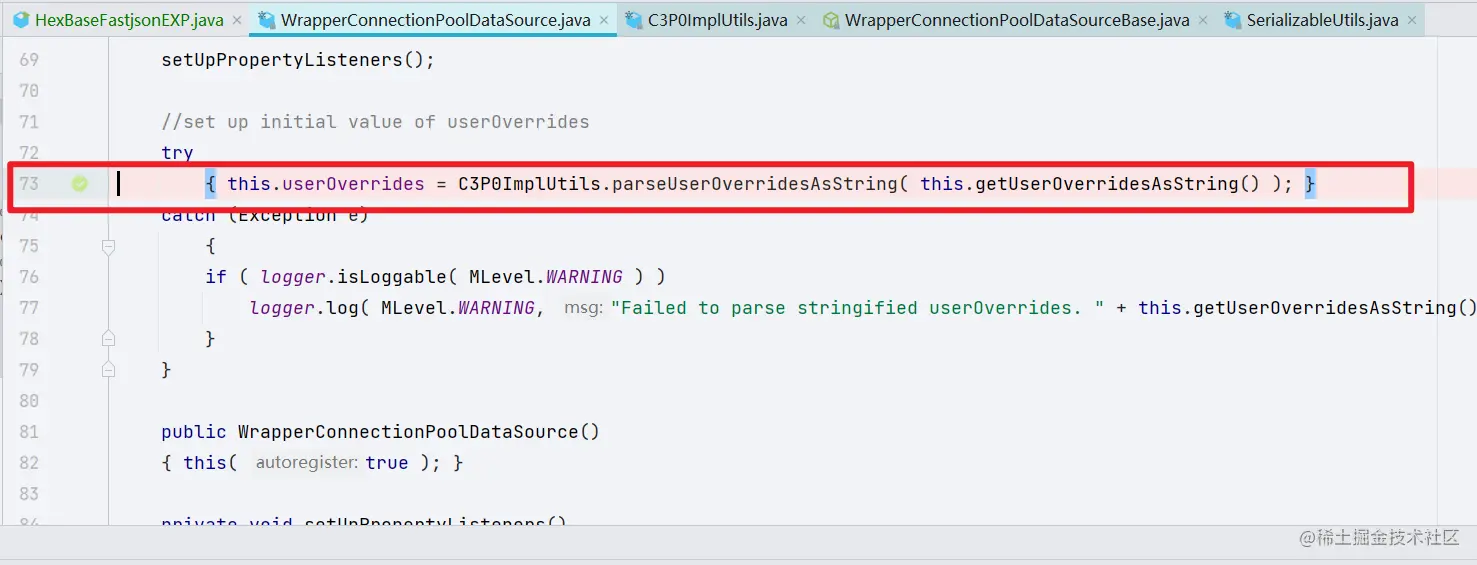Place cursor in the userOverrides comment line
Viewport: 1477px width, 565px height.
375,122
